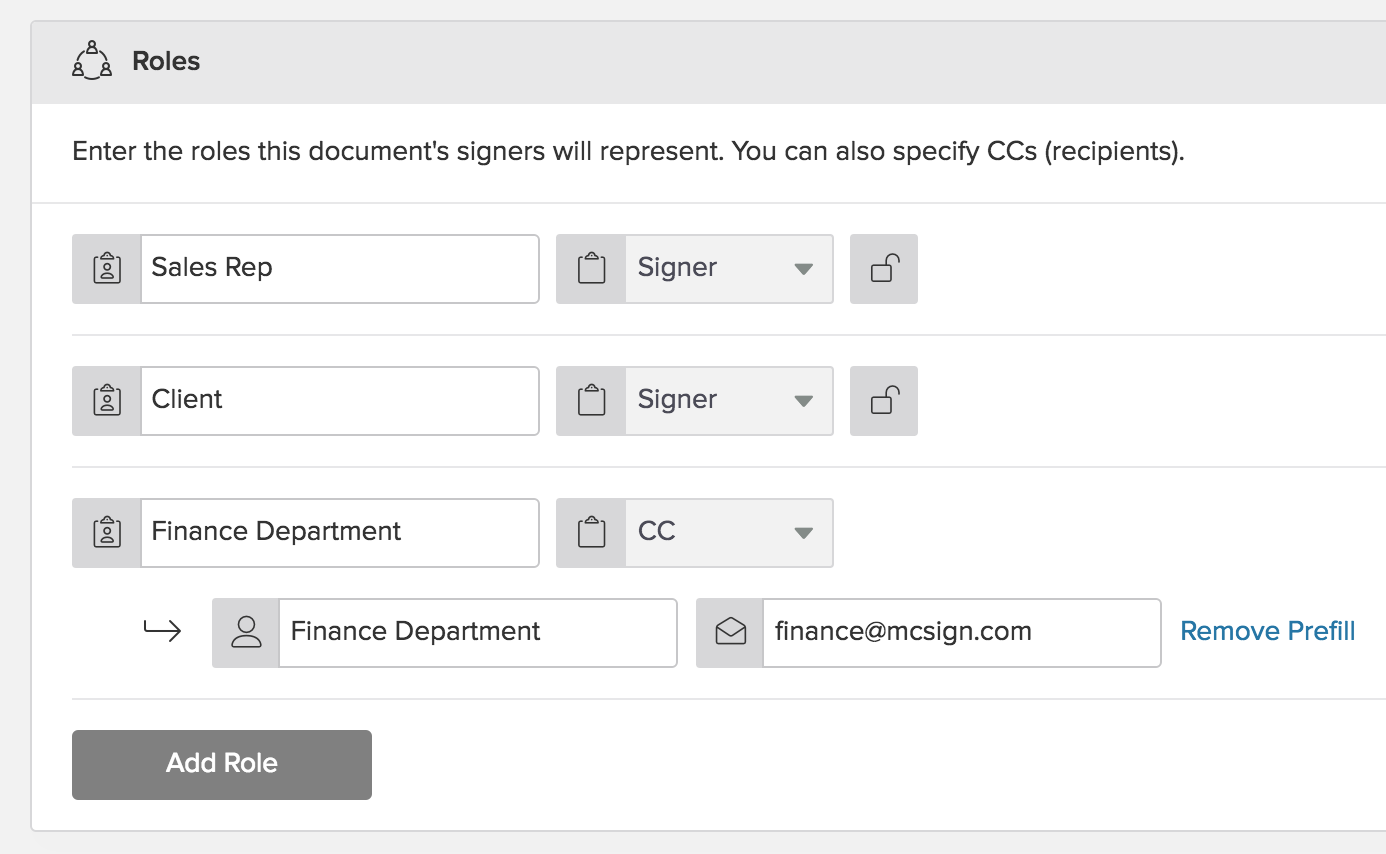Click the prefilled Finance Department name field
The image size is (1386, 854).
pos(478,633)
